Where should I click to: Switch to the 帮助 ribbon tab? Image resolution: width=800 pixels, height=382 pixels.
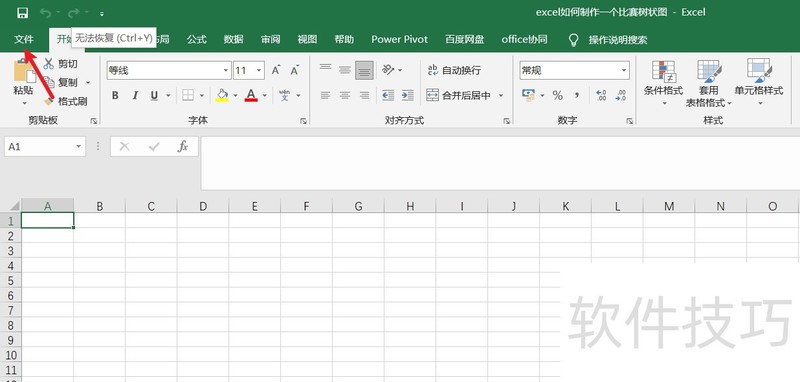344,39
